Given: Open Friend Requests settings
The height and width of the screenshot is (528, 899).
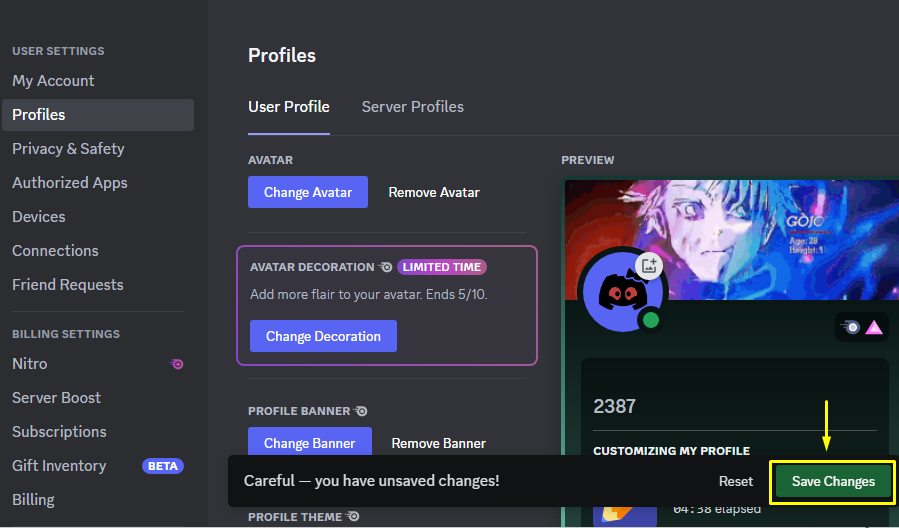Looking at the screenshot, I should (x=68, y=284).
